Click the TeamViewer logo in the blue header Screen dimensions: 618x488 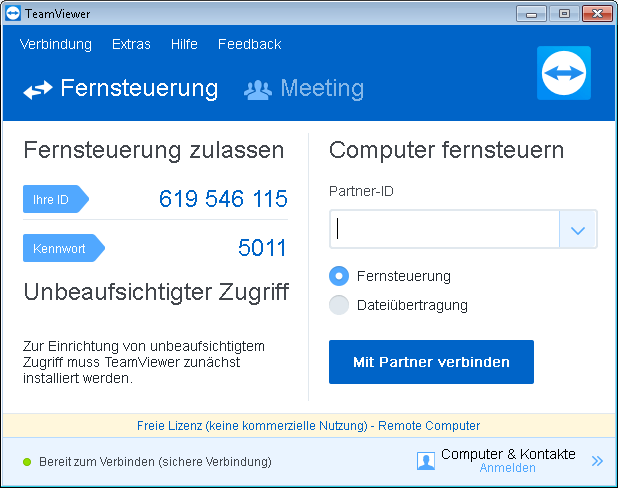pyautogui.click(x=564, y=73)
